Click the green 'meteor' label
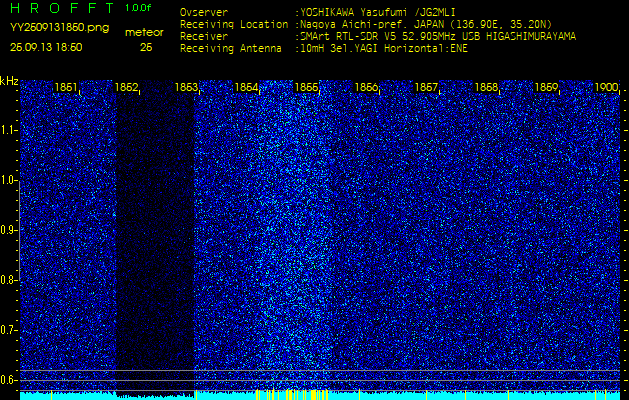The width and height of the screenshot is (629, 400). 144,32
